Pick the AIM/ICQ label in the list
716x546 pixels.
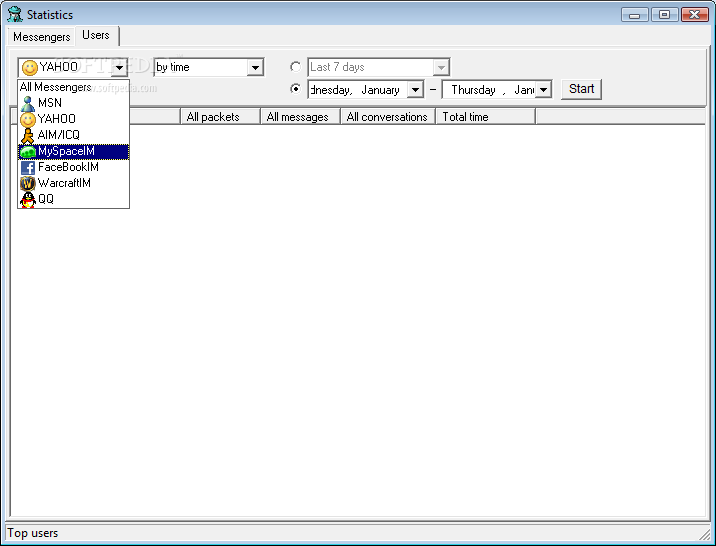pyautogui.click(x=58, y=135)
